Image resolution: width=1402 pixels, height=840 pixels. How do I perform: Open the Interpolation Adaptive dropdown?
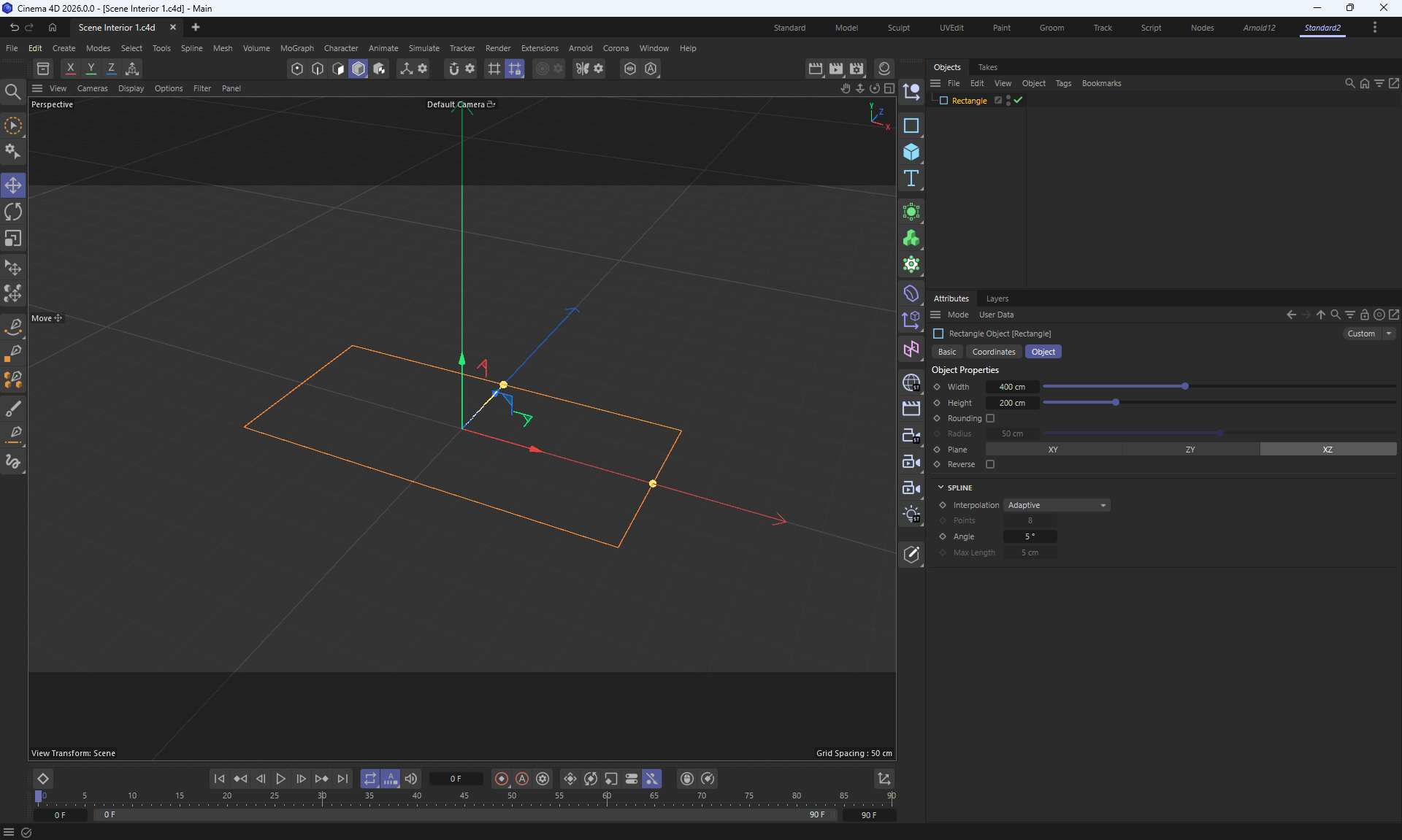coord(1056,505)
